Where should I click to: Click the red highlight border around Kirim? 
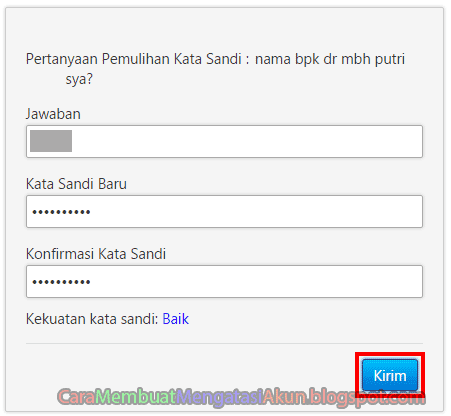point(390,354)
